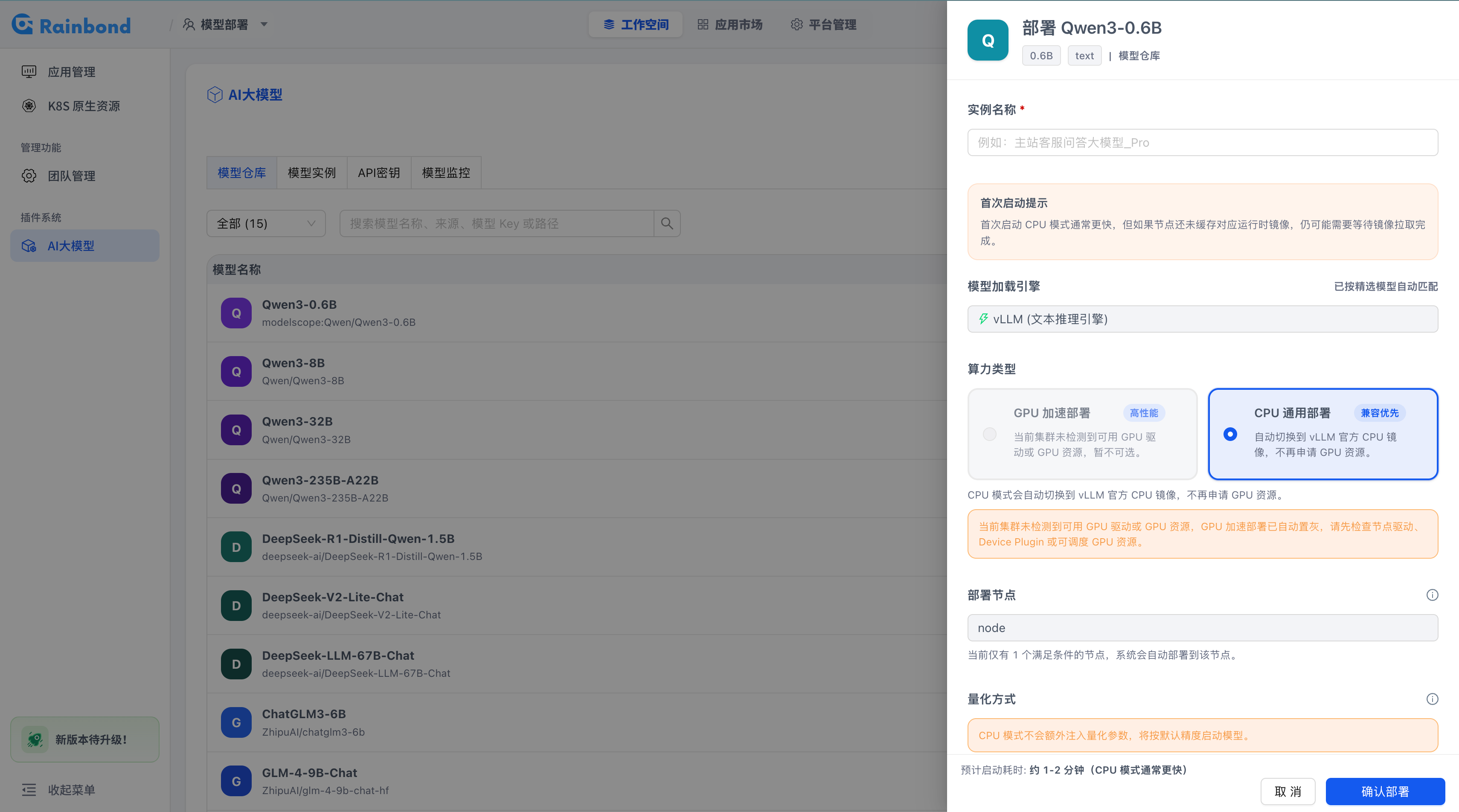Viewport: 1459px width, 812px height.
Task: Click the lightning icon in vLLM field
Action: (x=983, y=319)
